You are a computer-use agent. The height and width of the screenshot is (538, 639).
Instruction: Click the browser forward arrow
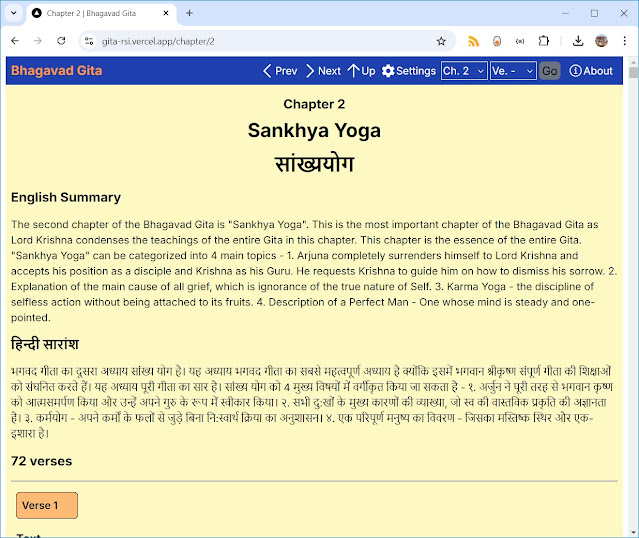click(x=38, y=41)
